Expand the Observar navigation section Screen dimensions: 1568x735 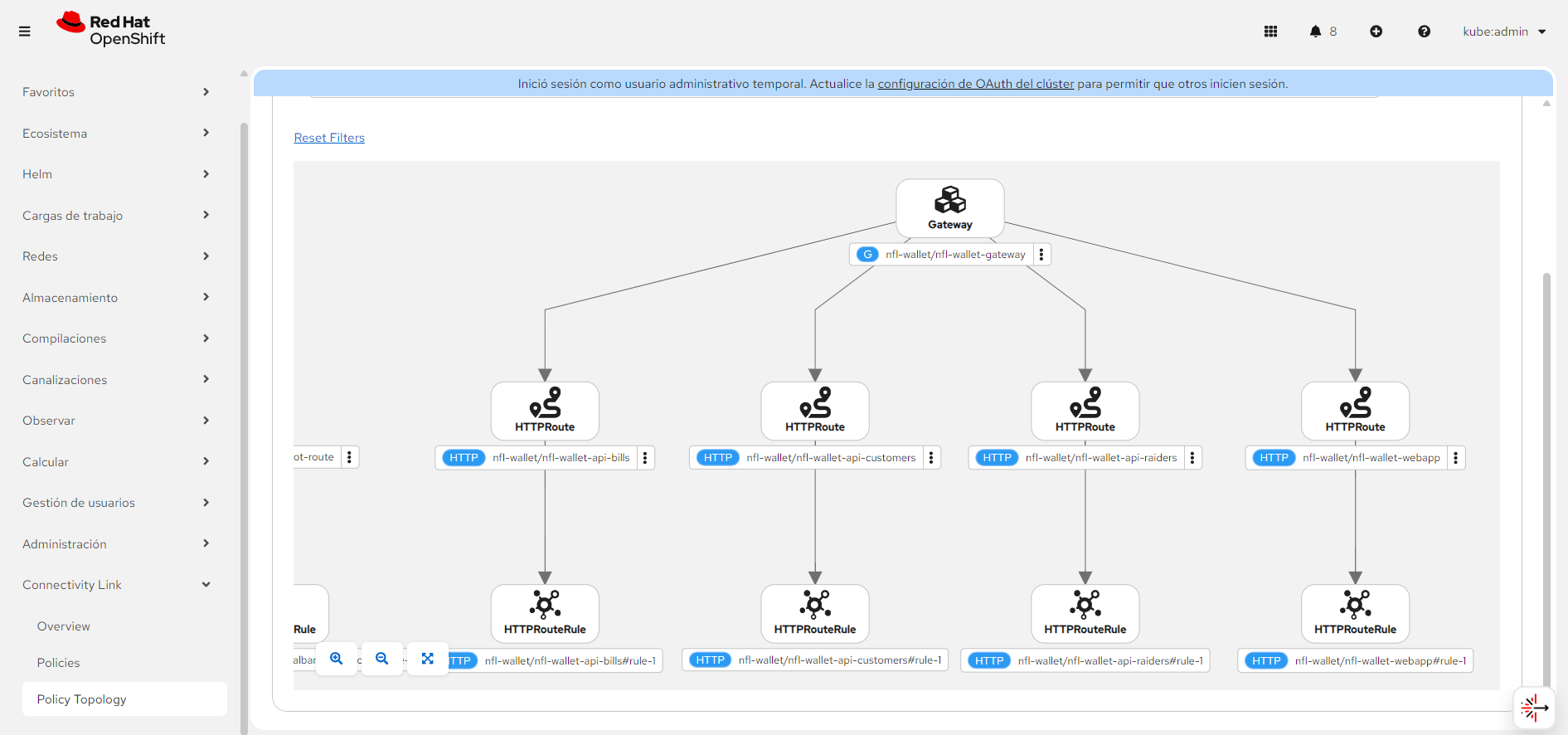pyautogui.click(x=115, y=421)
